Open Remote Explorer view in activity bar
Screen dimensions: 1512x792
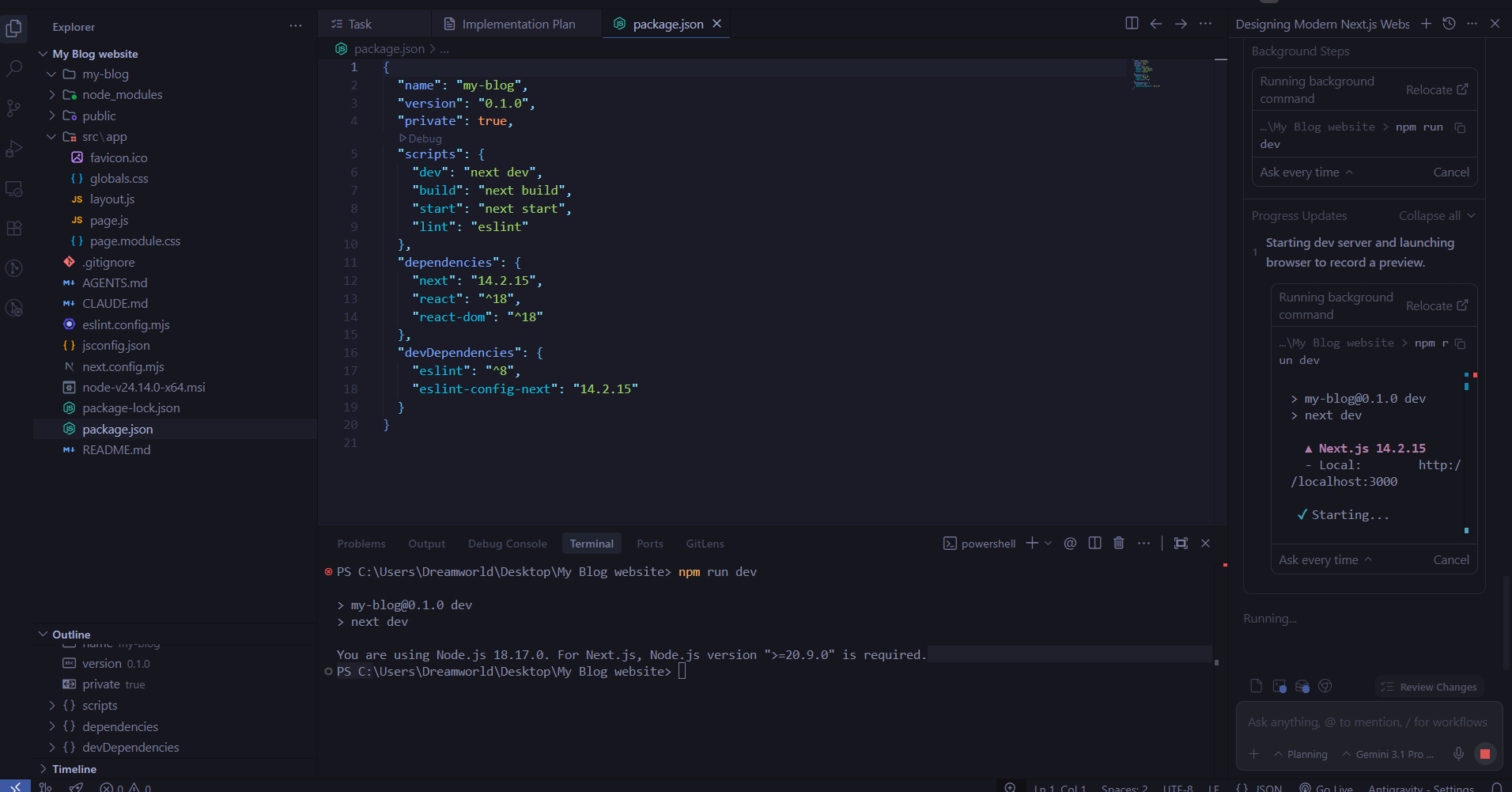[x=14, y=189]
